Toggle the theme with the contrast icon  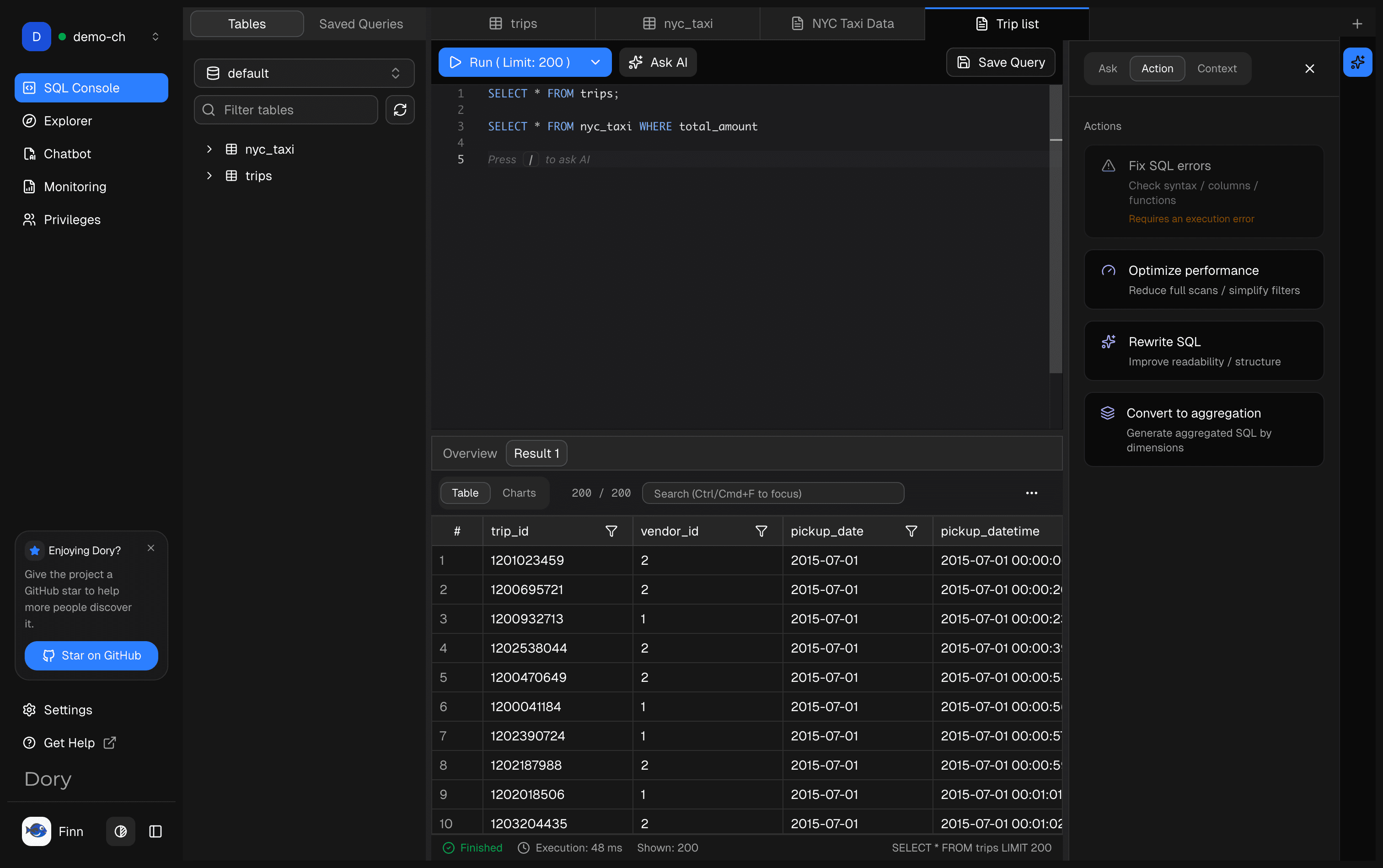[121, 830]
